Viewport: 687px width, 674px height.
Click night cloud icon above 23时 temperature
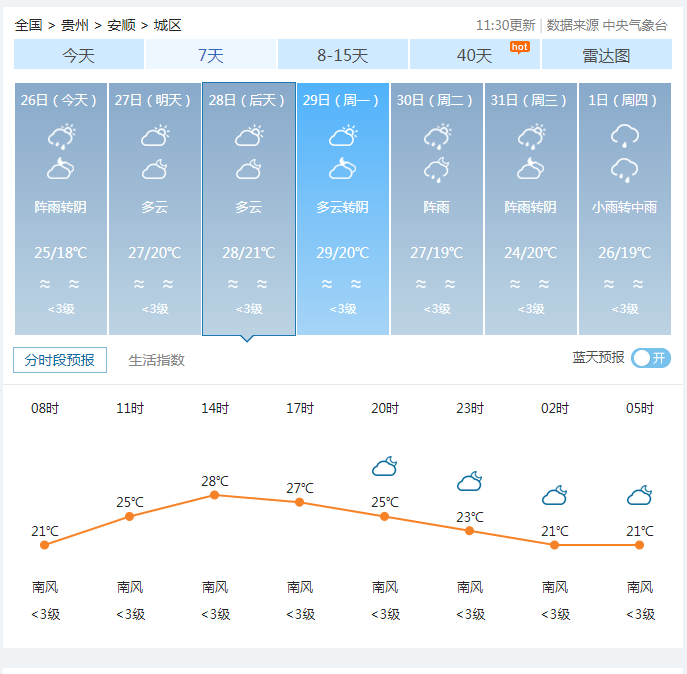pos(470,482)
